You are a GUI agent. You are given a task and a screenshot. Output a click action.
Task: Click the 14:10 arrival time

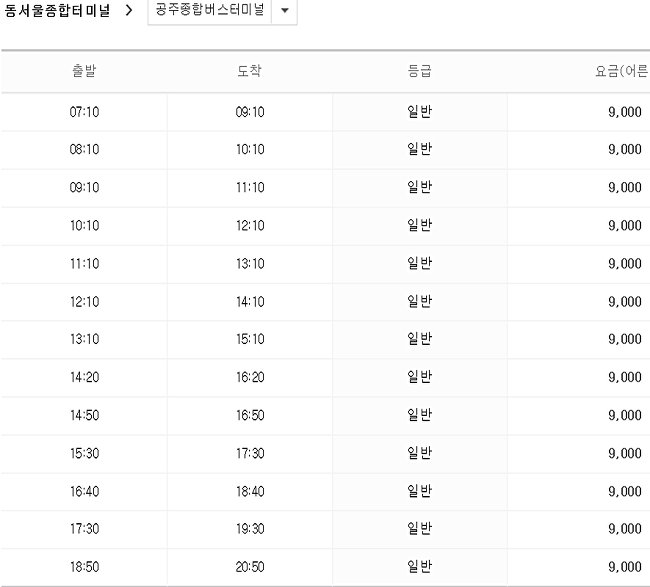[250, 302]
